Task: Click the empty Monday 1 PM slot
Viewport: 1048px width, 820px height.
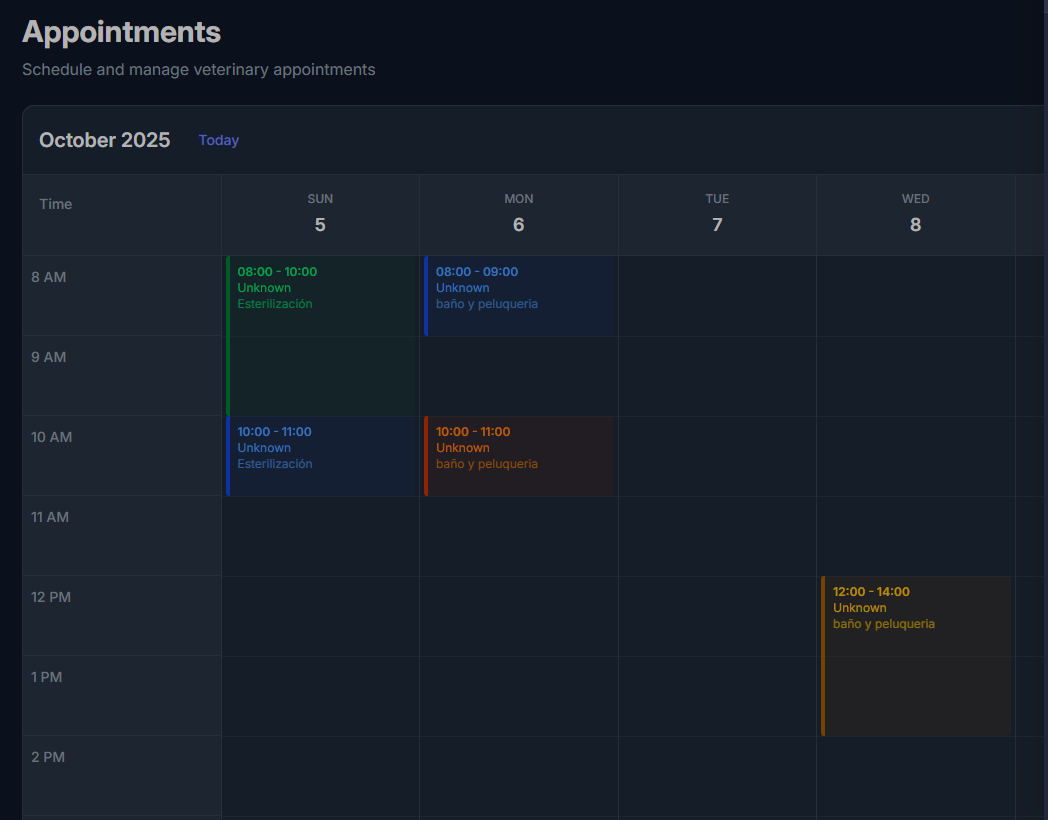Action: (518, 696)
